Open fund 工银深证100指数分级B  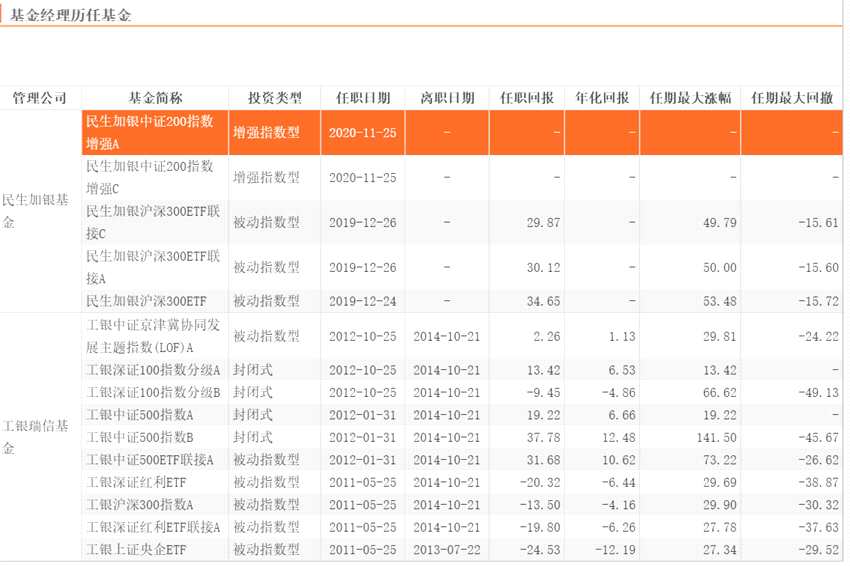click(x=153, y=393)
